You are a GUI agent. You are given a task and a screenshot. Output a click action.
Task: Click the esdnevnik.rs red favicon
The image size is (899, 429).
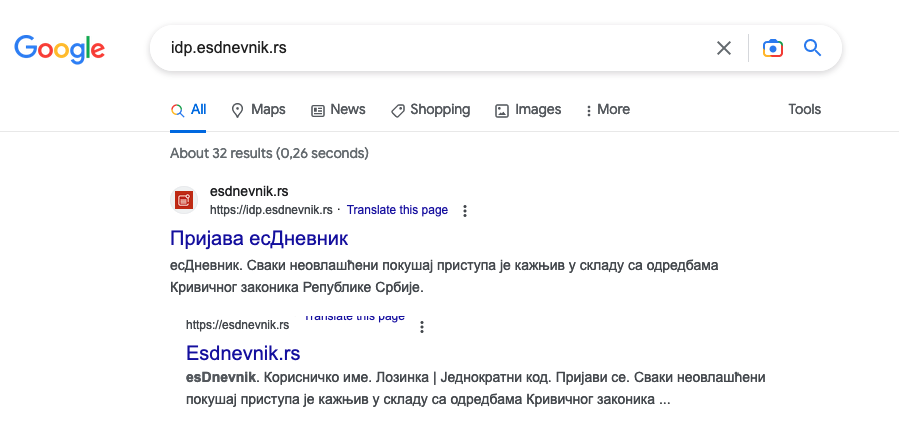click(184, 200)
